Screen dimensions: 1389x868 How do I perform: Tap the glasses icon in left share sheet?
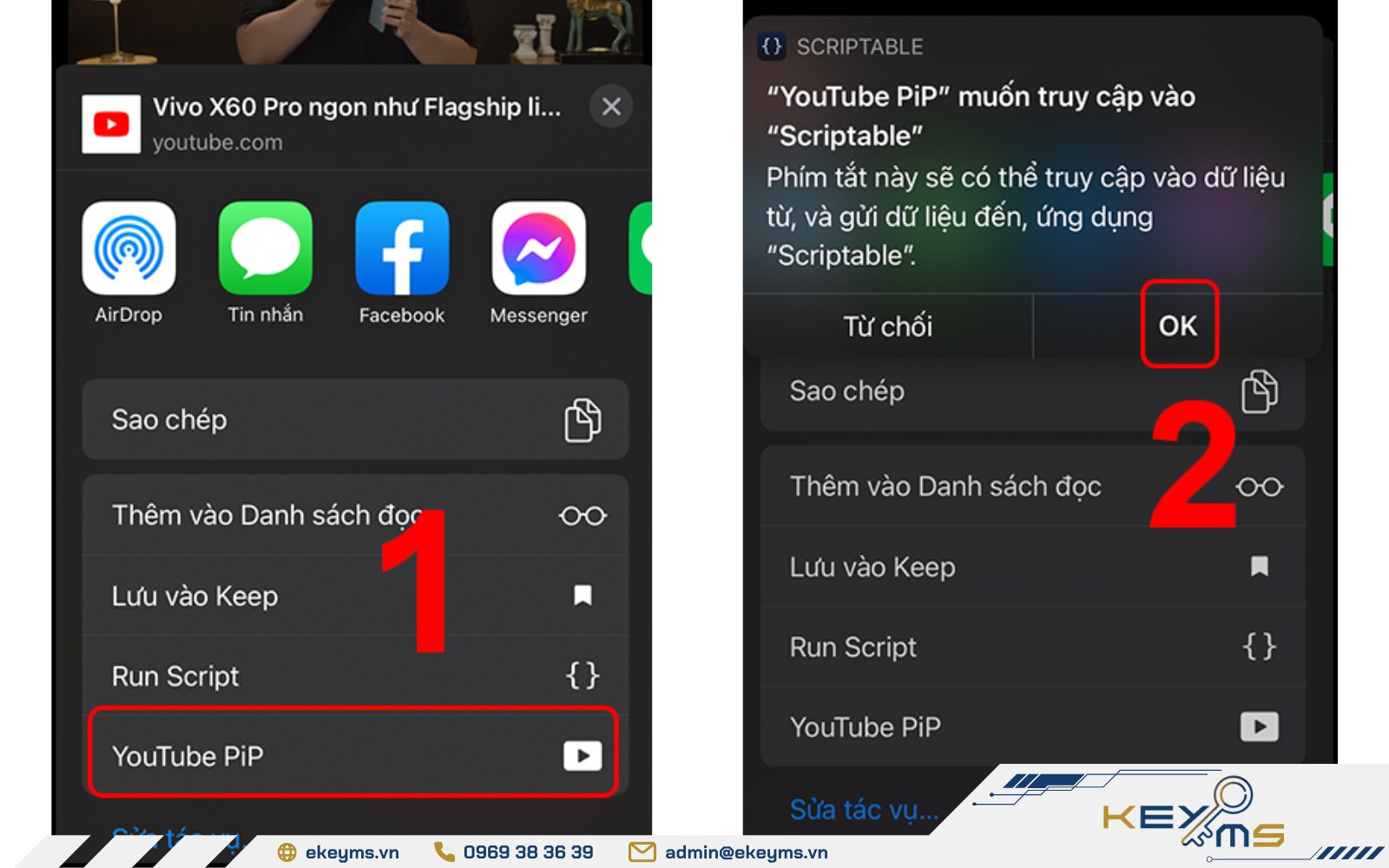coord(583,516)
